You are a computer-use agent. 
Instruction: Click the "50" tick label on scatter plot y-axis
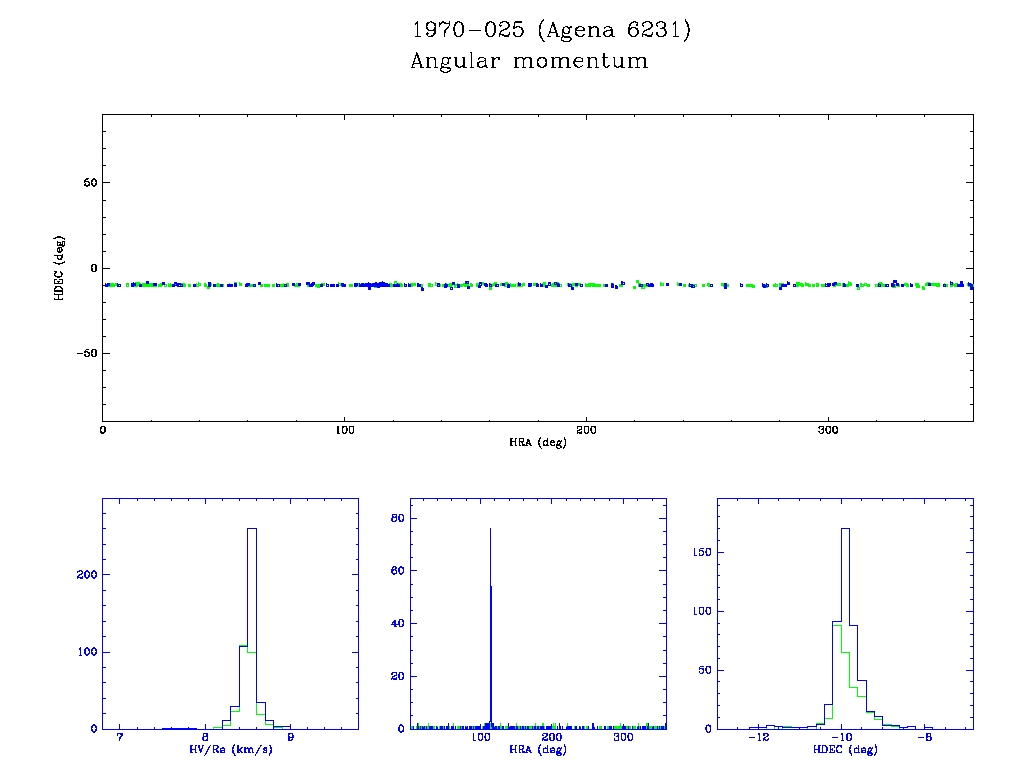click(x=89, y=183)
